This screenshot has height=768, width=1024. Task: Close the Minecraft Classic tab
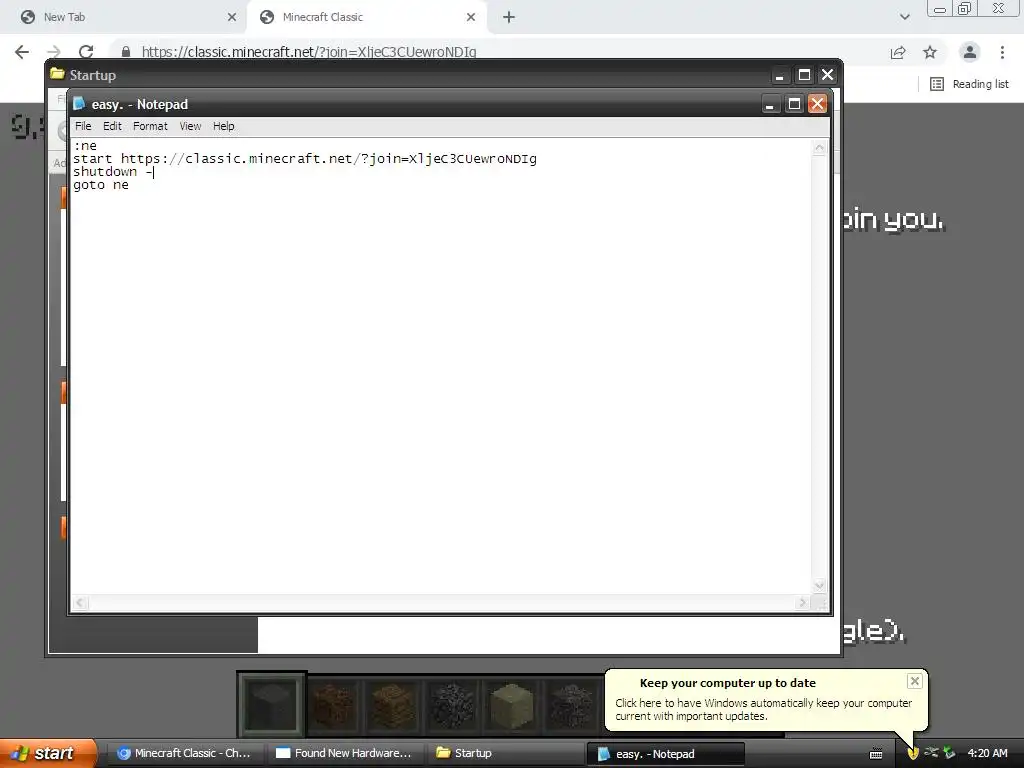(x=471, y=18)
